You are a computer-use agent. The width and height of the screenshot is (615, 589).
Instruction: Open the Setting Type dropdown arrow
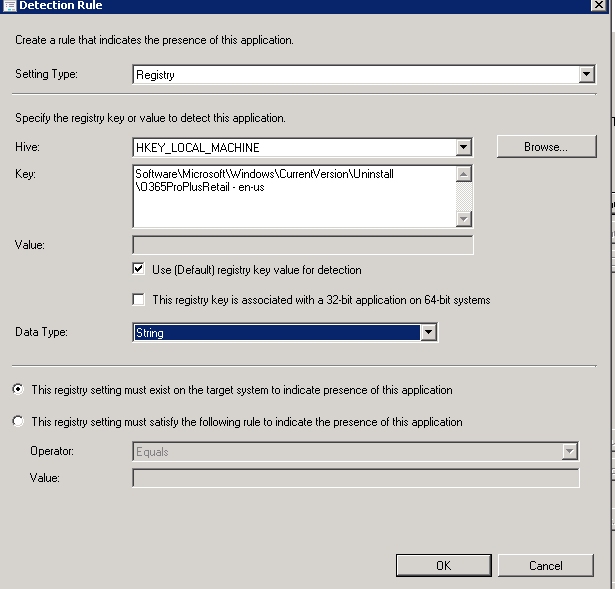pyautogui.click(x=586, y=74)
